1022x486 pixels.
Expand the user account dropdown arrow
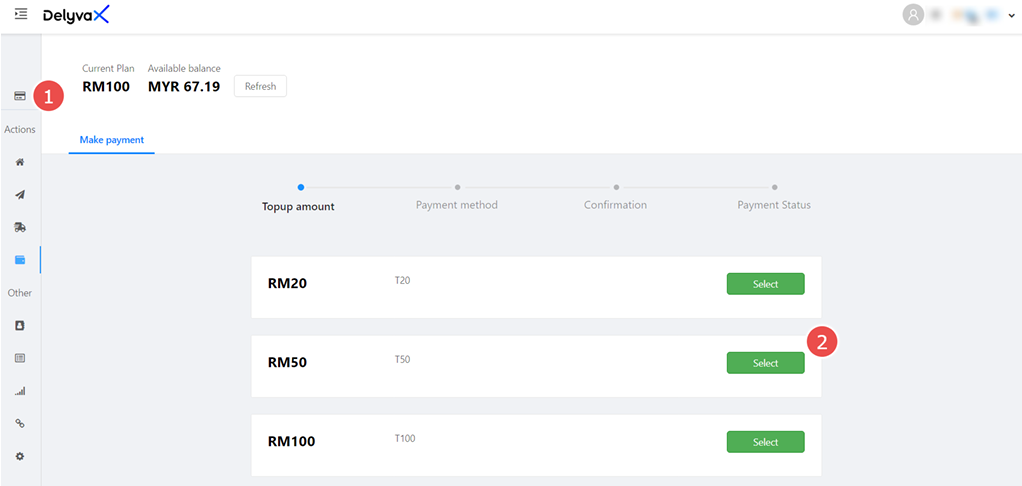tap(1011, 16)
